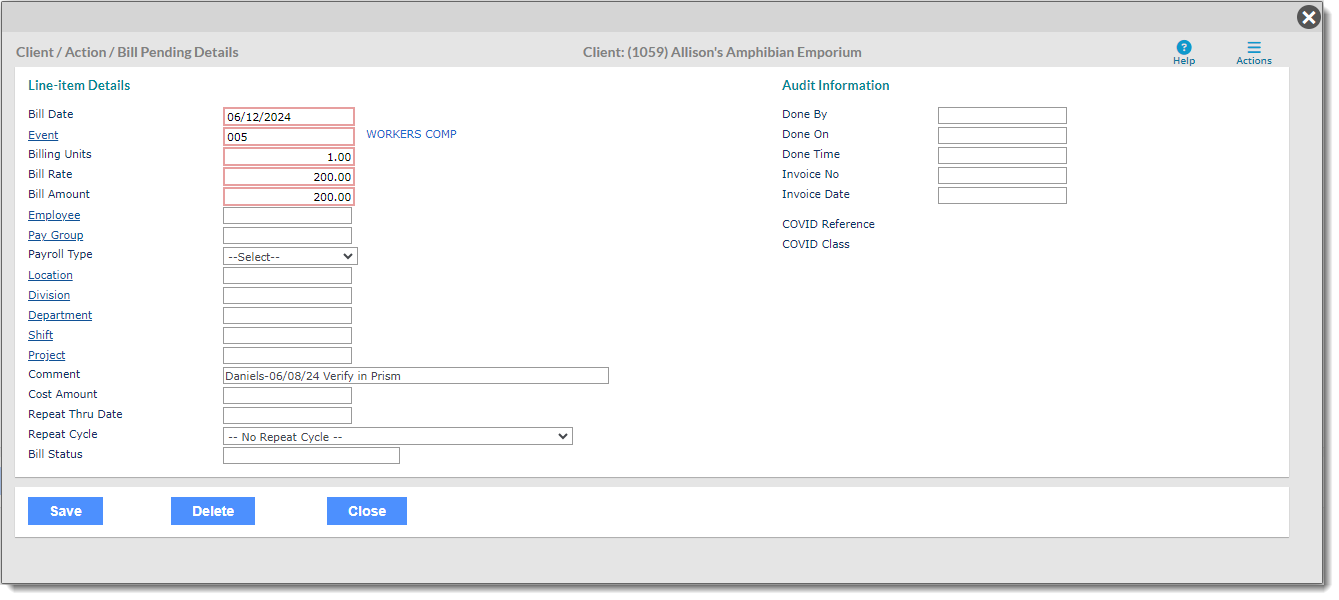The height and width of the screenshot is (600, 1339).
Task: Click the blue Close button
Action: click(366, 511)
